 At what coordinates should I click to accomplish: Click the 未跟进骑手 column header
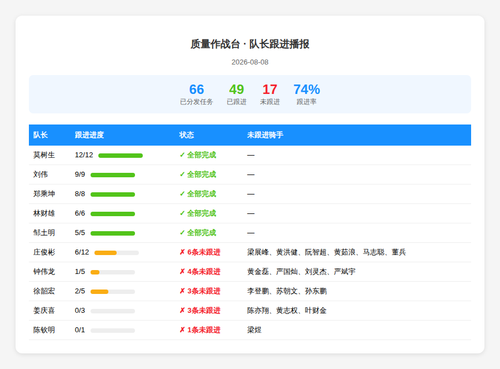coord(265,135)
